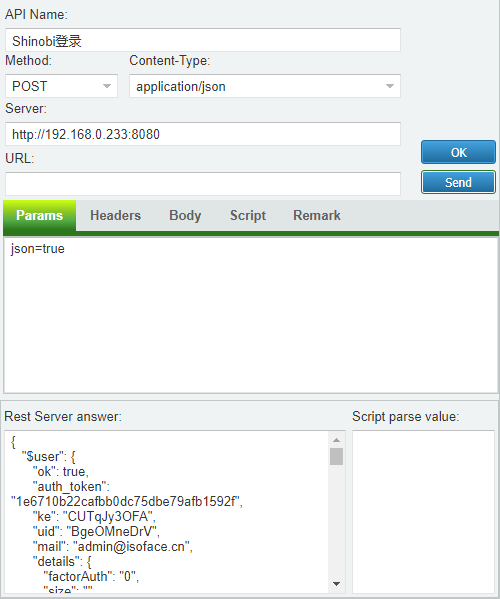Focus the API Name input field
500x599 pixels.
click(x=203, y=40)
